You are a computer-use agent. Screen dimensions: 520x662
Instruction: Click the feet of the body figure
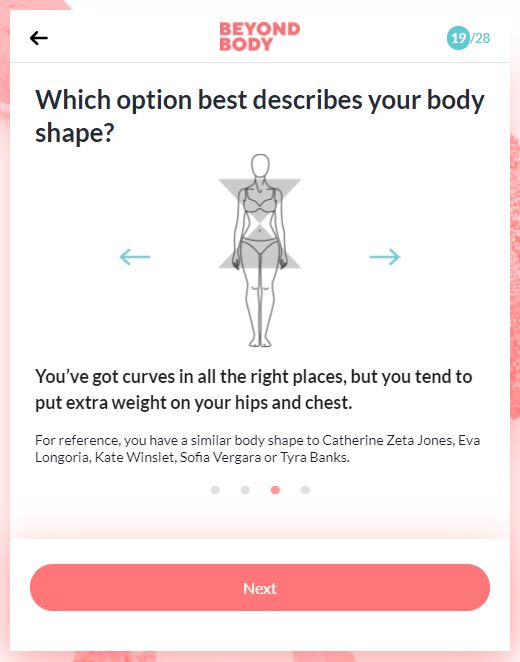pyautogui.click(x=260, y=341)
